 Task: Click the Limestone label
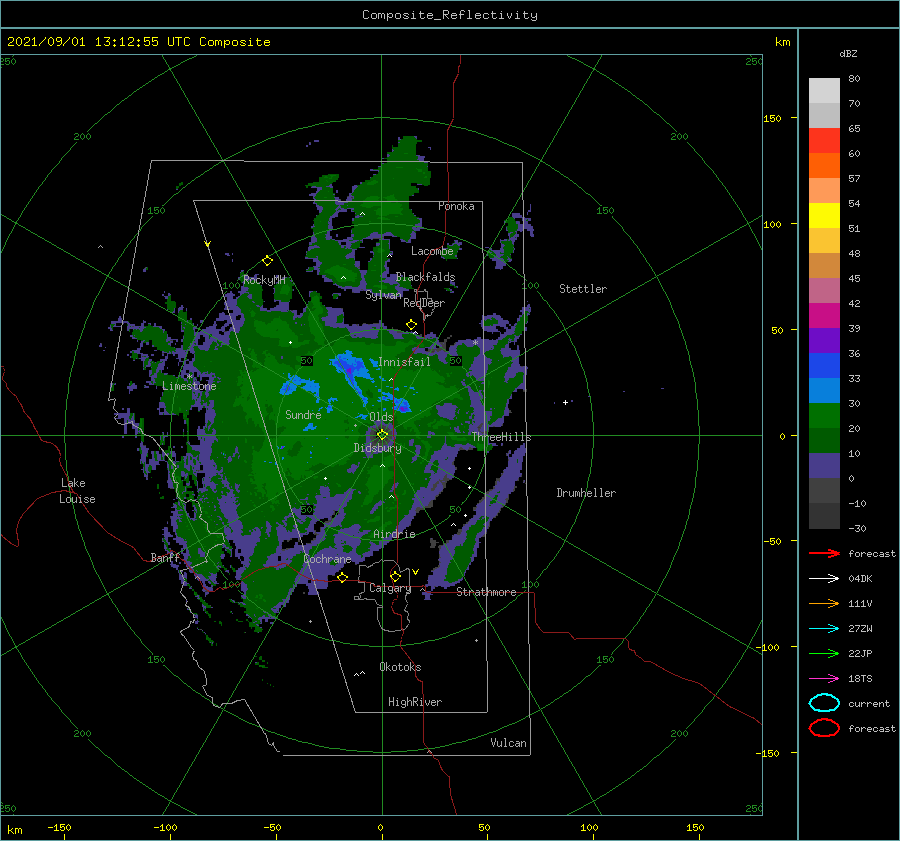pos(189,386)
